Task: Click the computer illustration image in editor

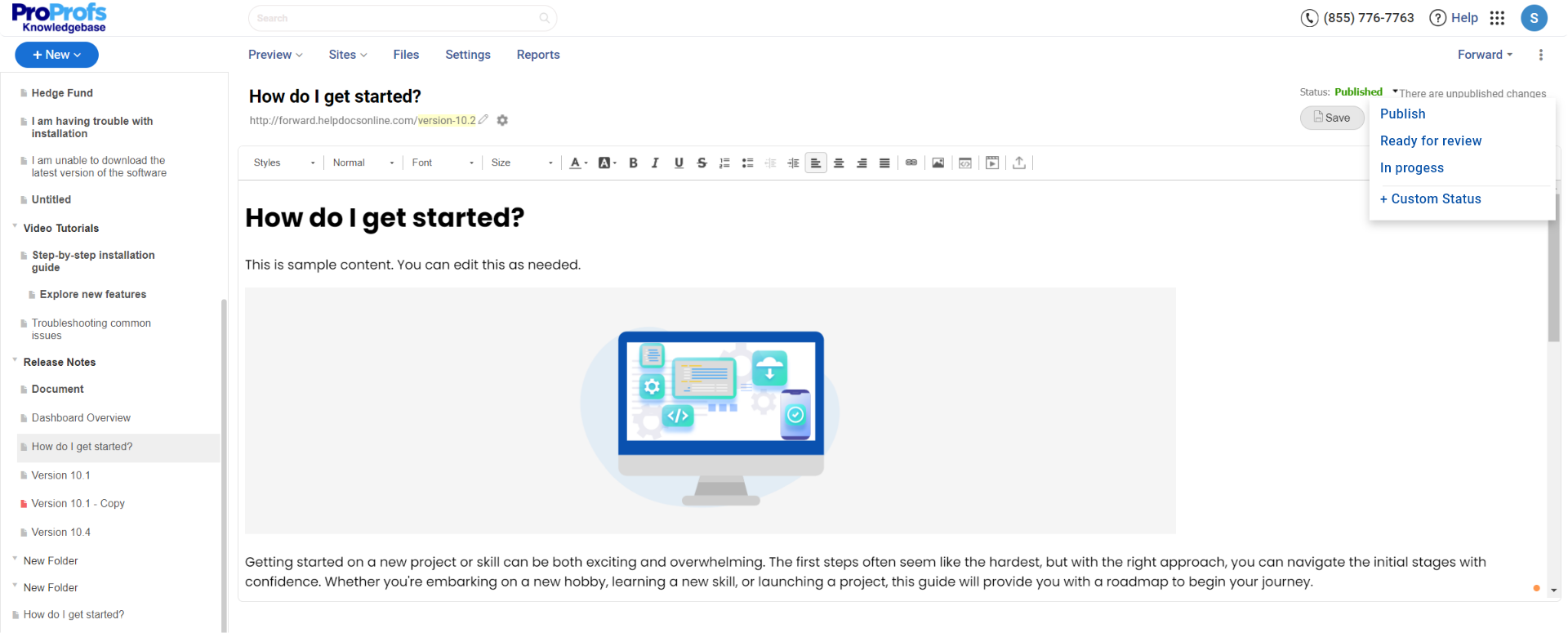Action: [x=710, y=411]
